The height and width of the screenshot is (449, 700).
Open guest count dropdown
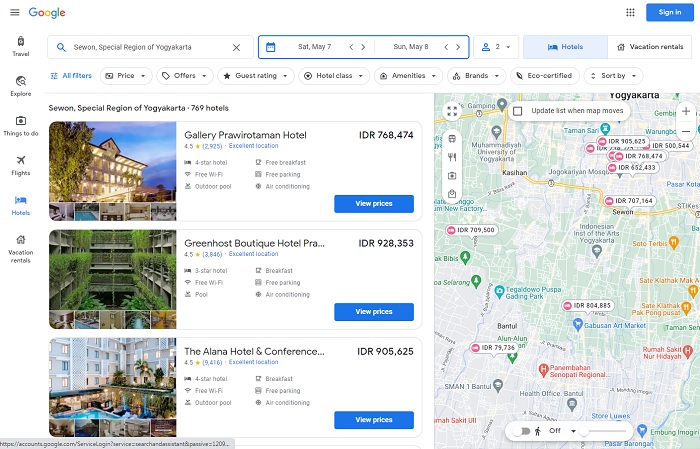496,47
